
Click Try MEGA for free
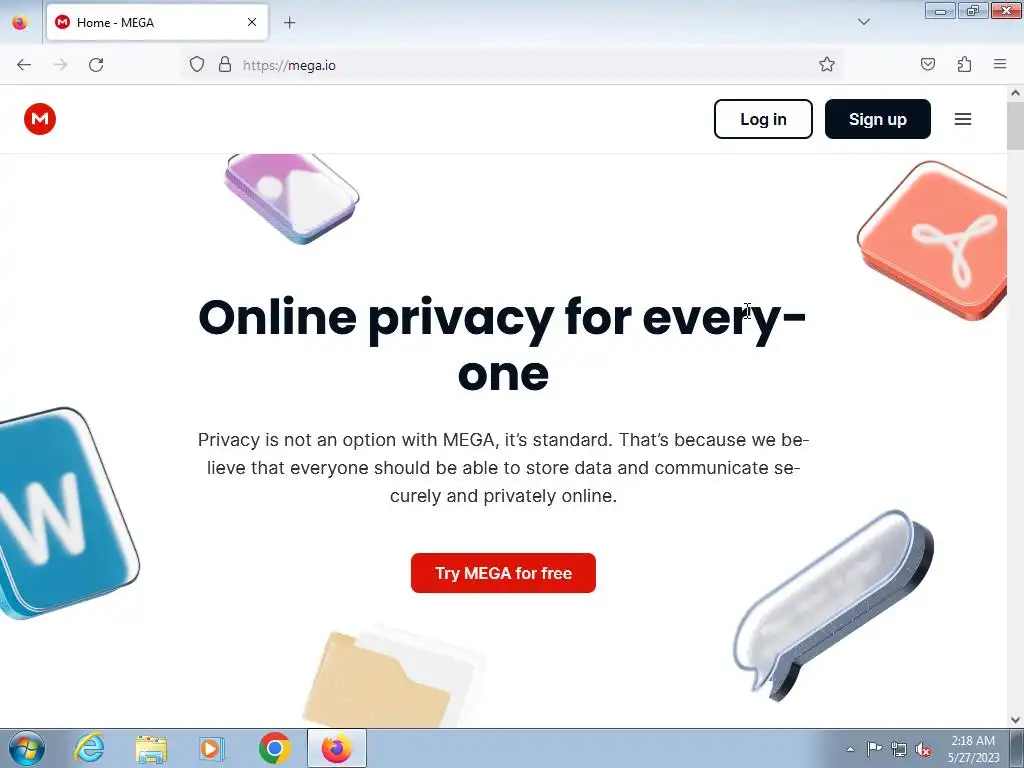click(503, 573)
